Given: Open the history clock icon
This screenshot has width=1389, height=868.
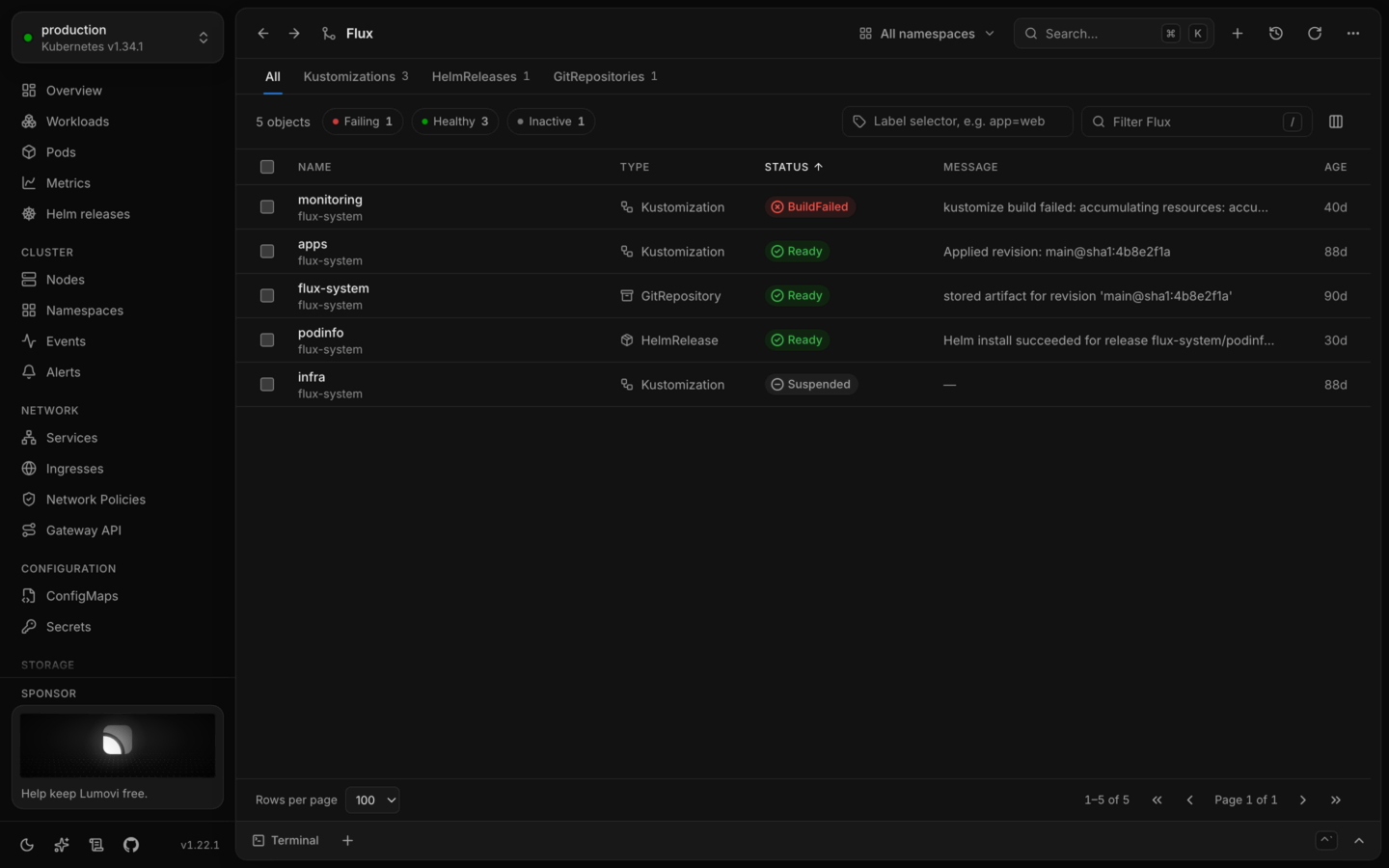Looking at the screenshot, I should pyautogui.click(x=1276, y=34).
